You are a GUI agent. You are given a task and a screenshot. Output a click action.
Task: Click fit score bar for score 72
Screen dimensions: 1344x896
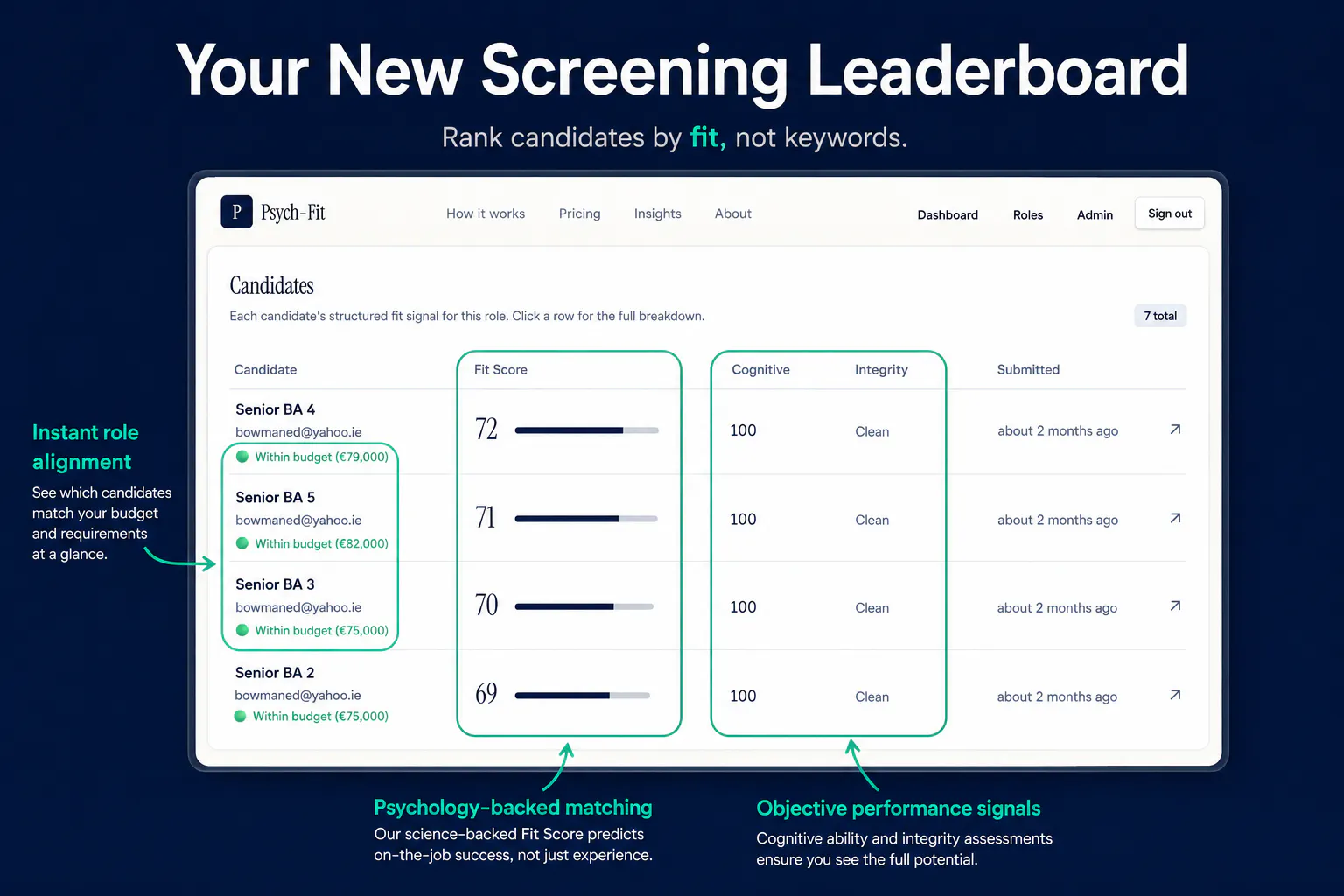[x=586, y=430]
